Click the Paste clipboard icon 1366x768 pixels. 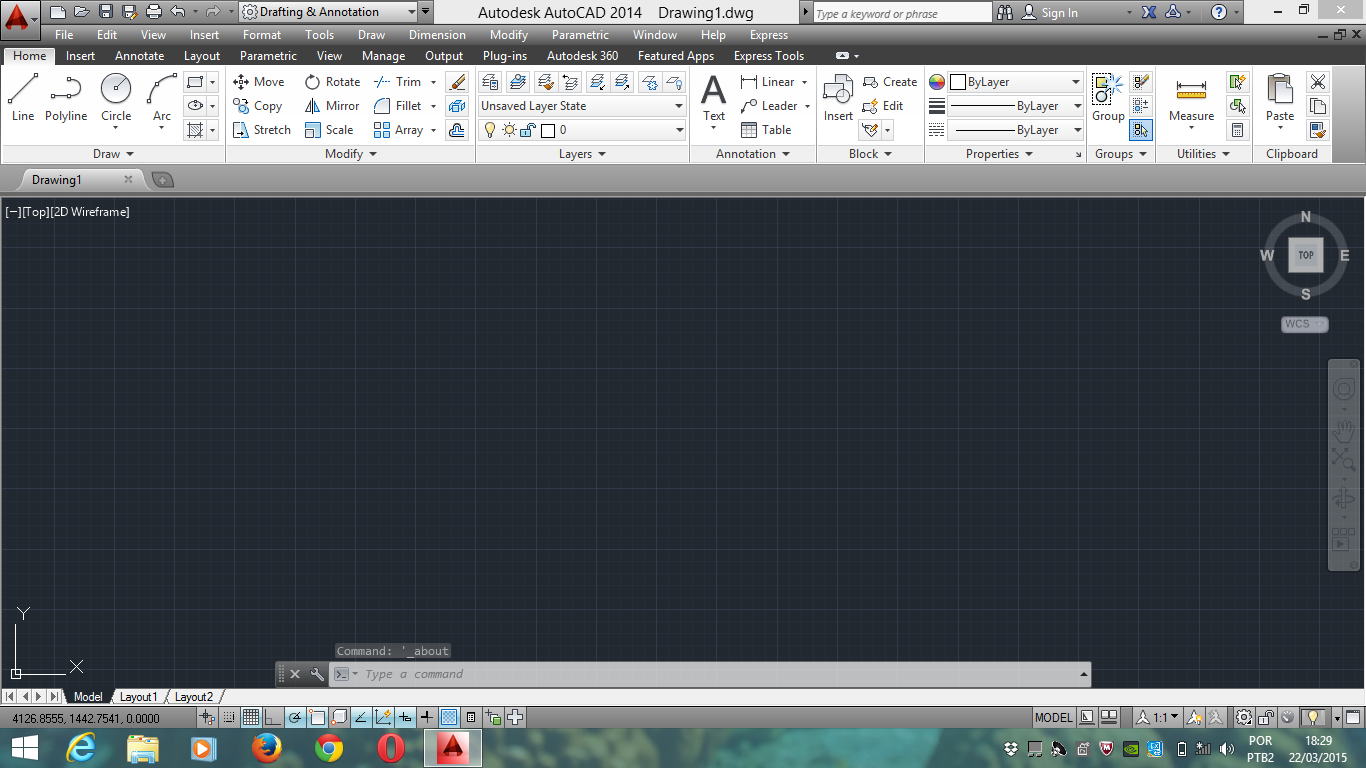[x=1280, y=98]
